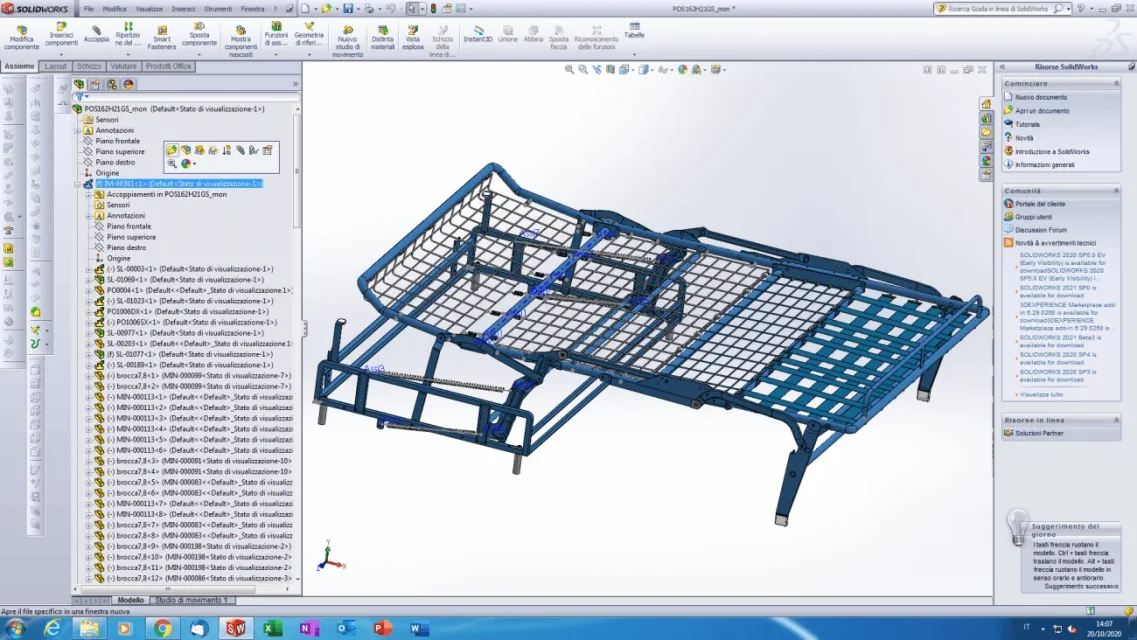Expand the SL-01069<1> tree node
Screen dimensions: 1137x640
click(88, 280)
